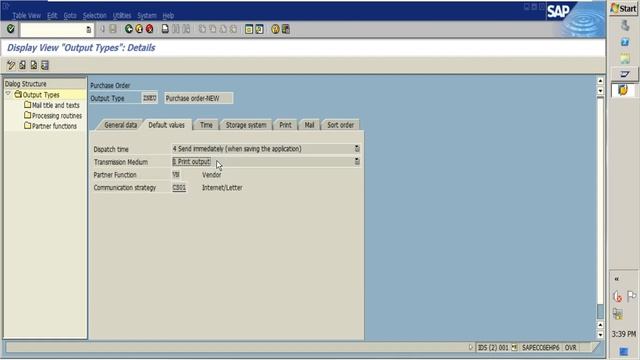Click the green Back arrow icon
Viewport: 640px width, 360px height.
[129, 29]
